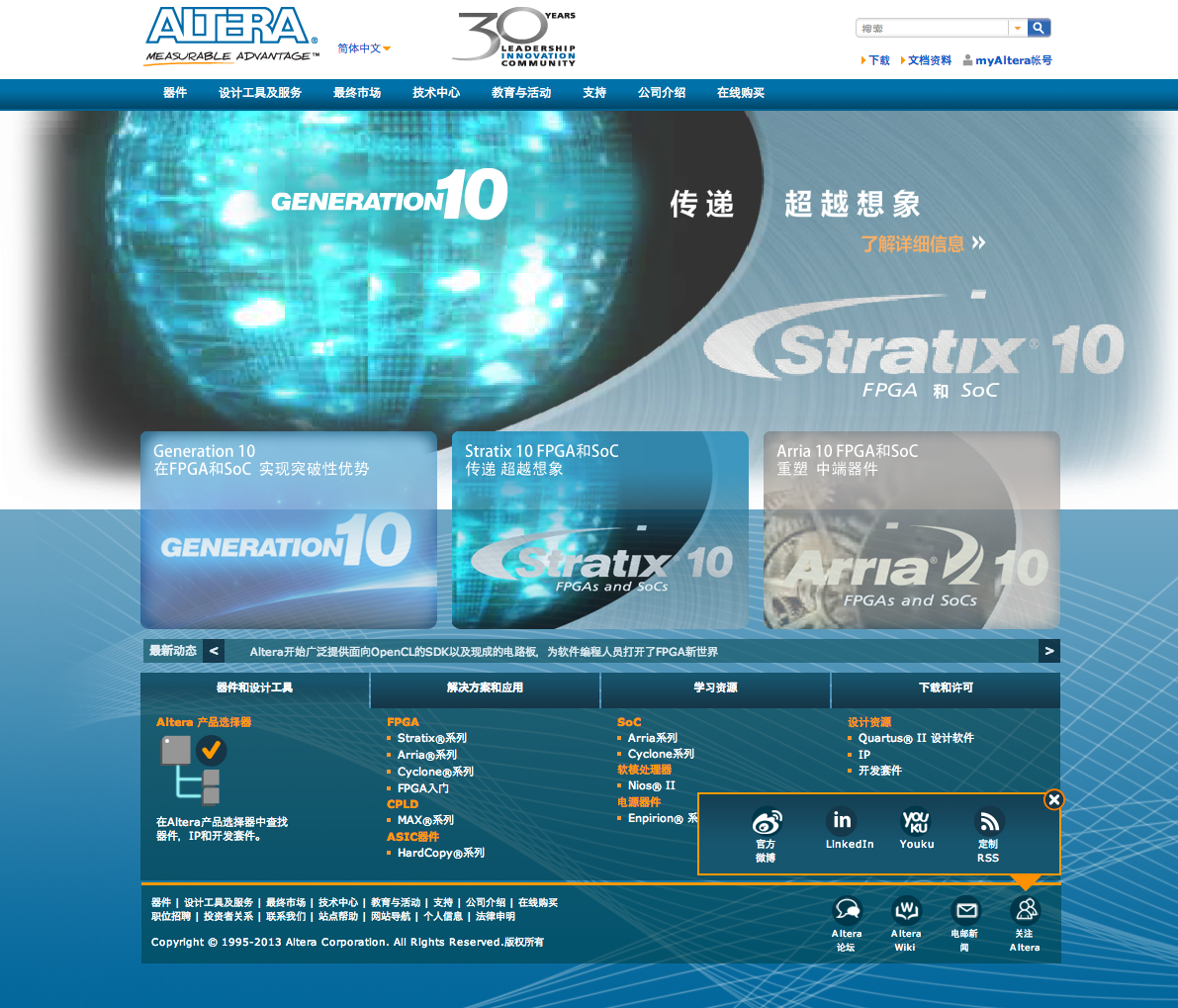Open the 简体中文 language dropdown

pyautogui.click(x=364, y=48)
